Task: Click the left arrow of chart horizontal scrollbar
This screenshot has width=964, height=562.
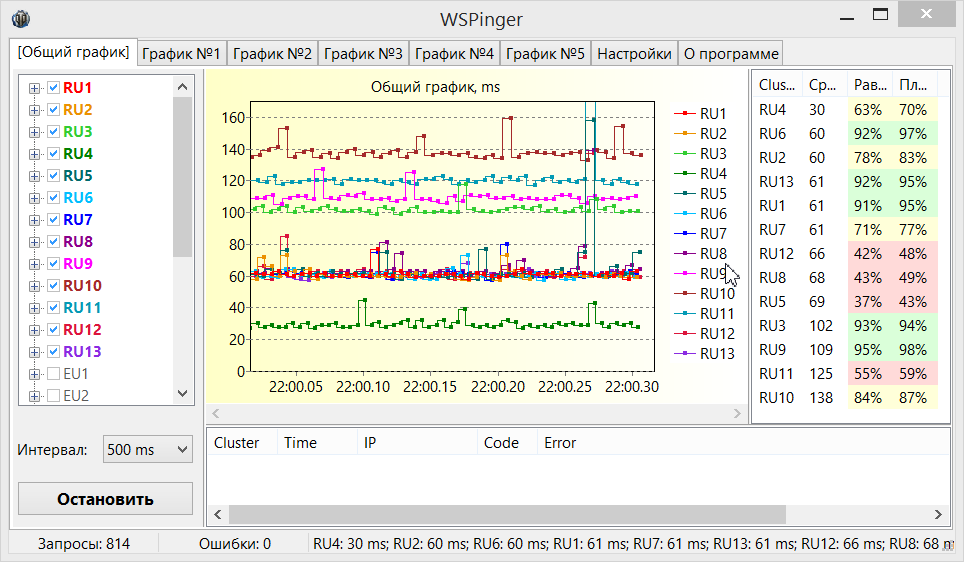Action: pyautogui.click(x=215, y=413)
